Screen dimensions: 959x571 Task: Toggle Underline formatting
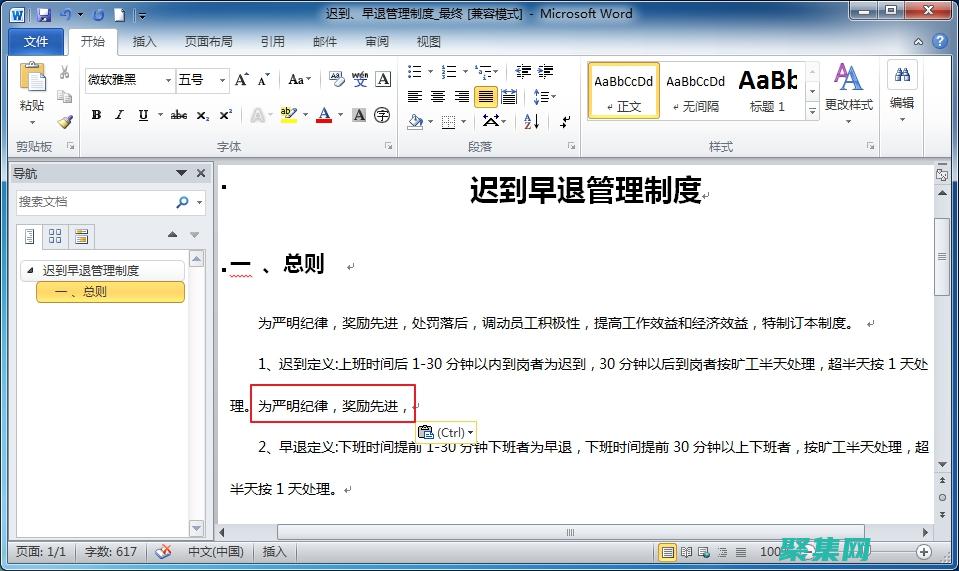coord(143,115)
